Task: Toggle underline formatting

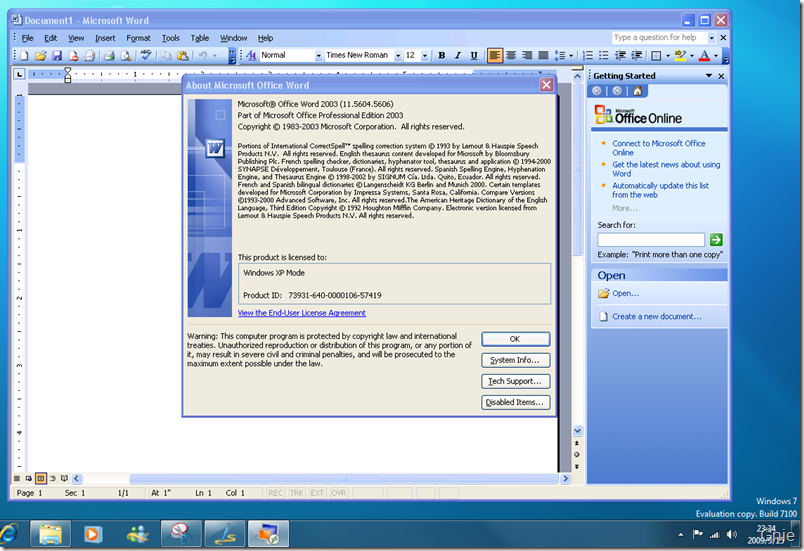Action: coord(474,55)
